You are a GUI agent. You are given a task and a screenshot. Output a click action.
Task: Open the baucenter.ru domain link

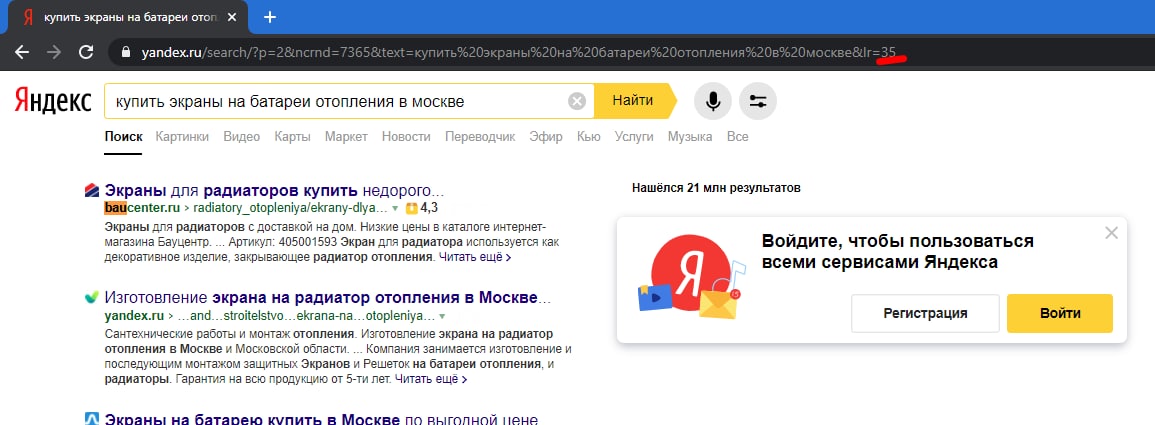click(142, 208)
